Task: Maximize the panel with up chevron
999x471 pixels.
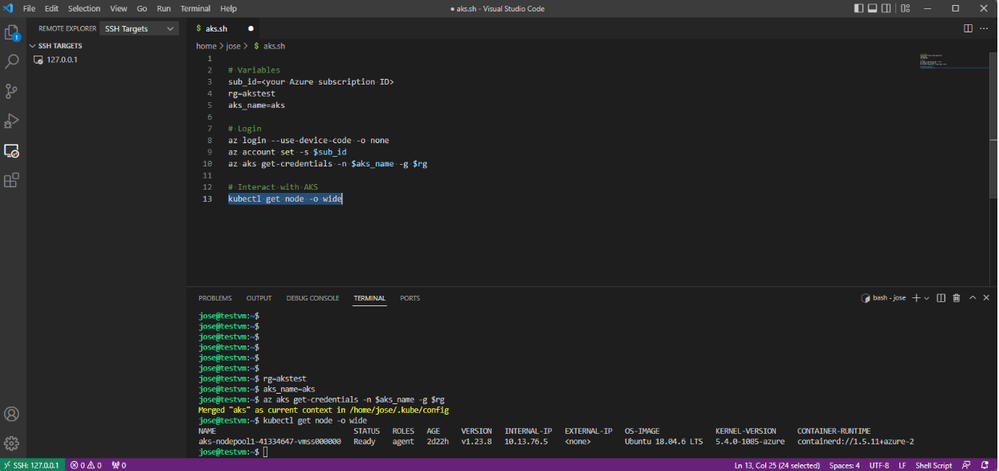Action: (x=972, y=298)
